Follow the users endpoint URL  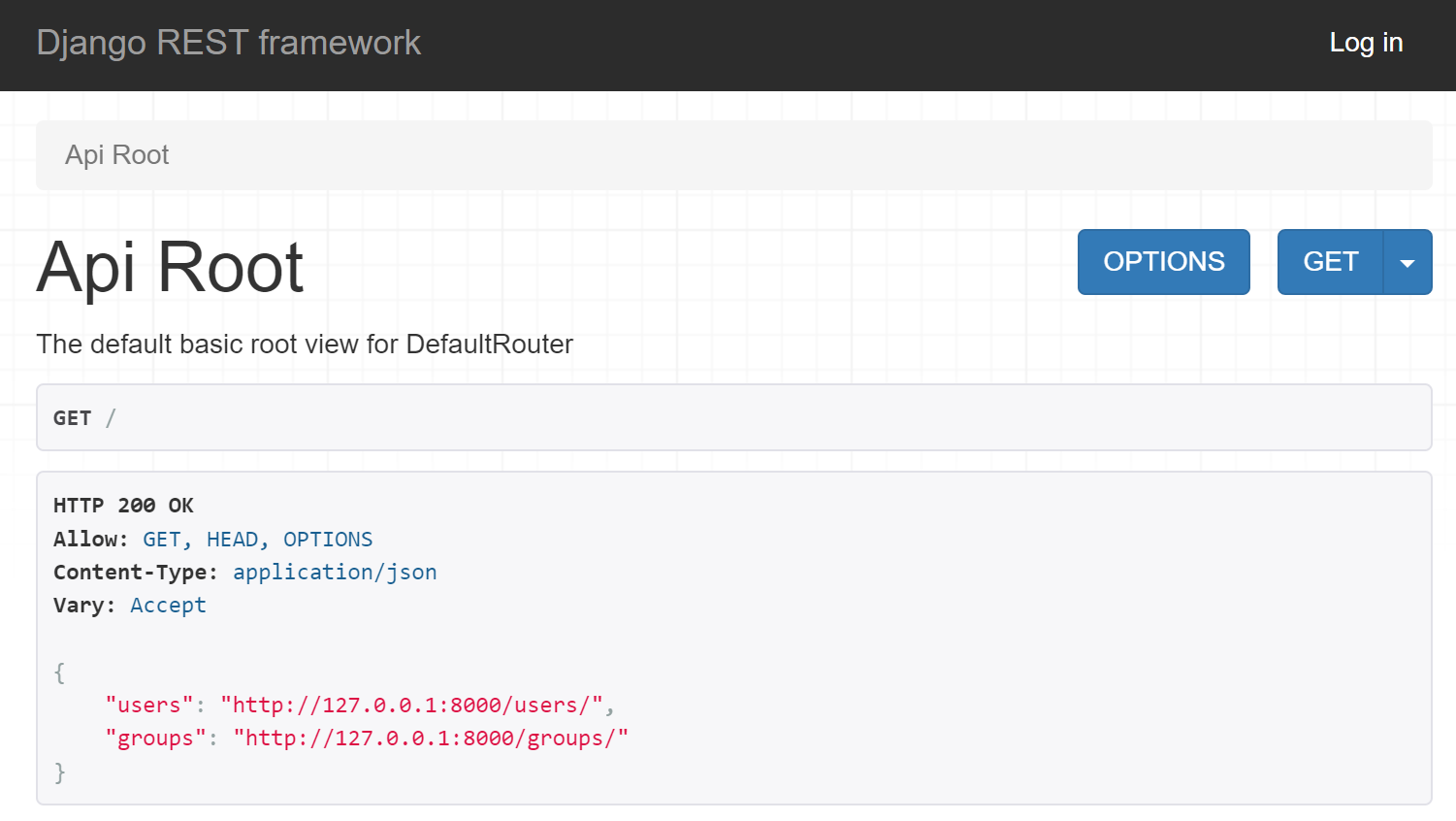[x=412, y=706]
